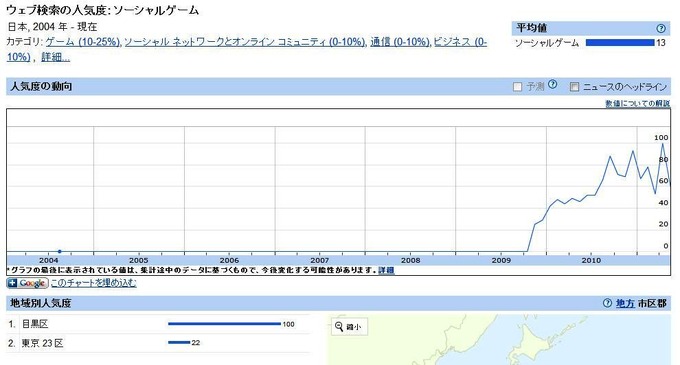Viewport: 680px width, 365px height.
Task: Click このチャートを埋め込む embed link
Action: click(x=93, y=283)
